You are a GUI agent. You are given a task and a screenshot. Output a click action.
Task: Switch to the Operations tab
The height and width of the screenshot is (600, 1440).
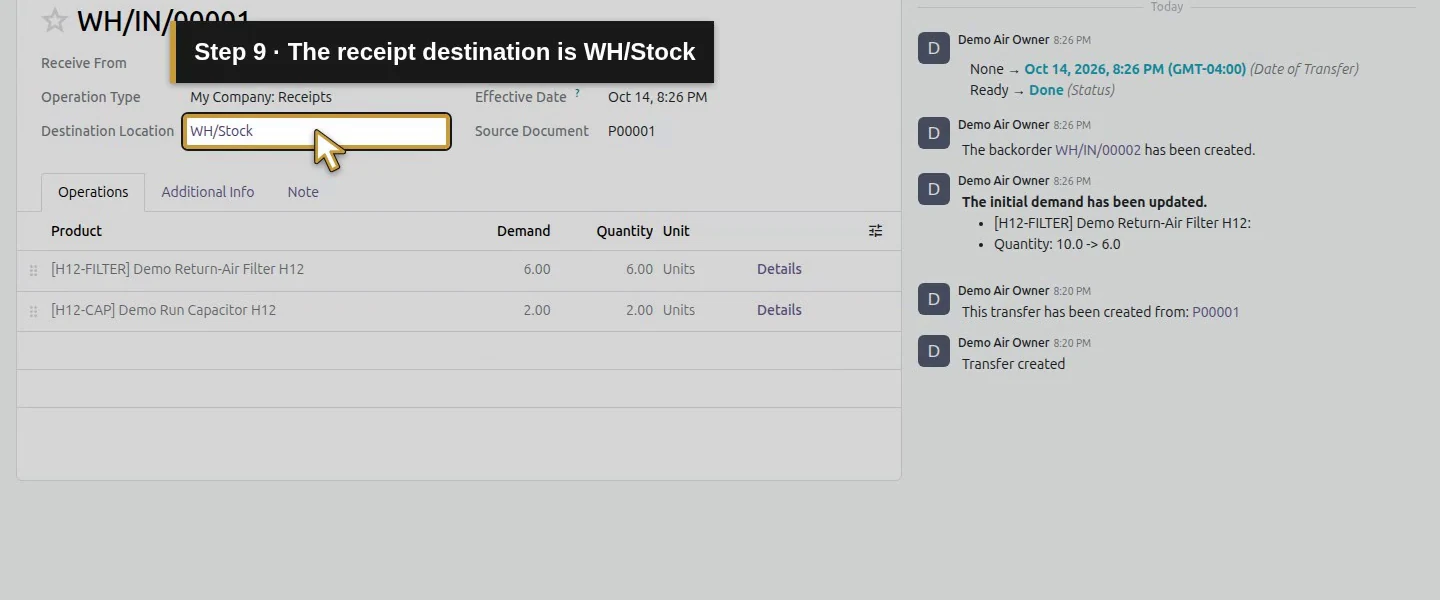pyautogui.click(x=93, y=192)
